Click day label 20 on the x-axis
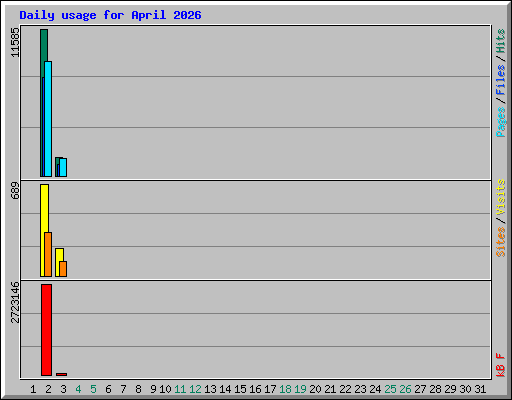 click(x=315, y=389)
